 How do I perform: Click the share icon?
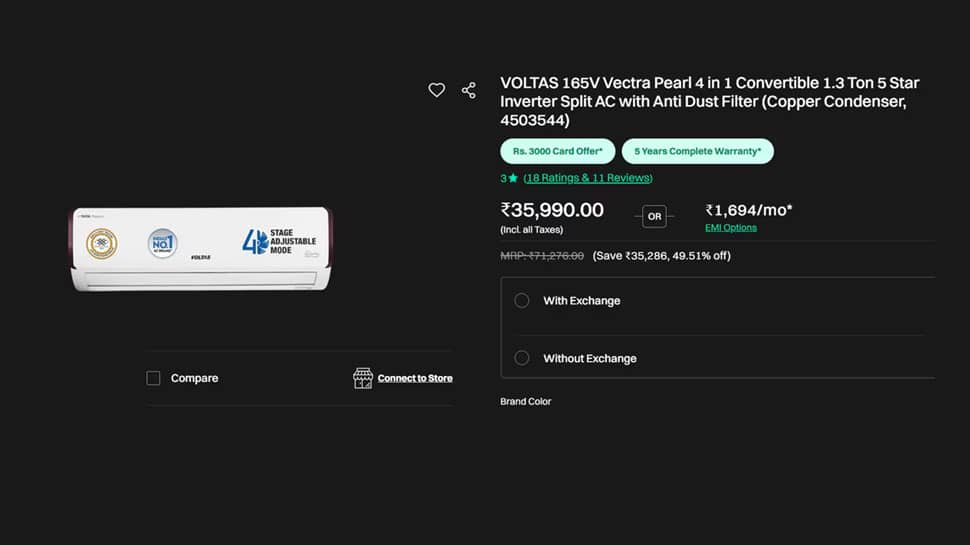click(469, 90)
